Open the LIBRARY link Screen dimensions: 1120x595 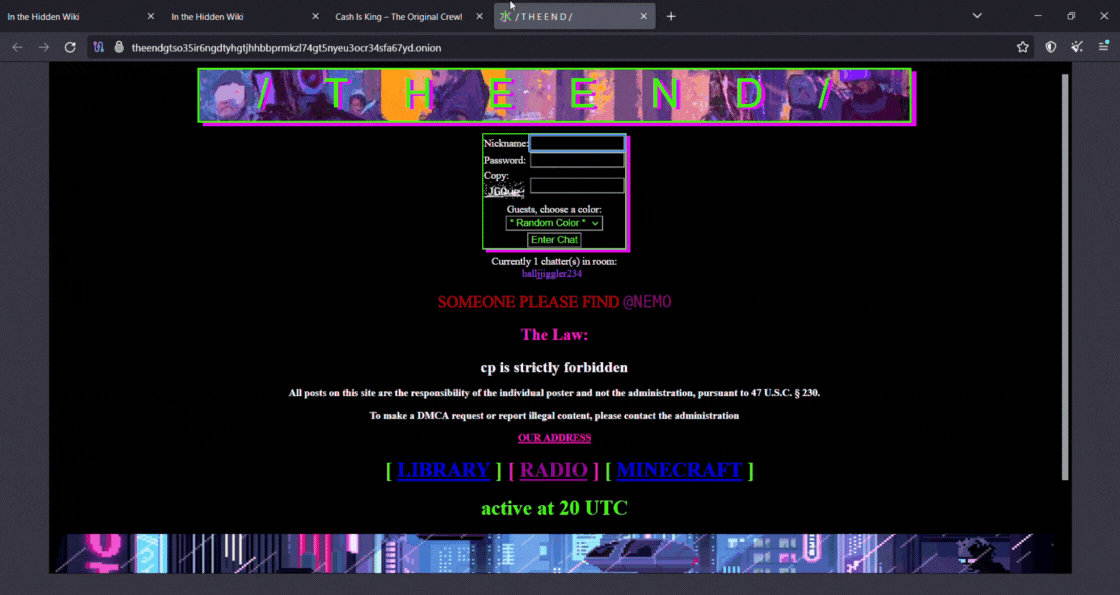pos(444,470)
